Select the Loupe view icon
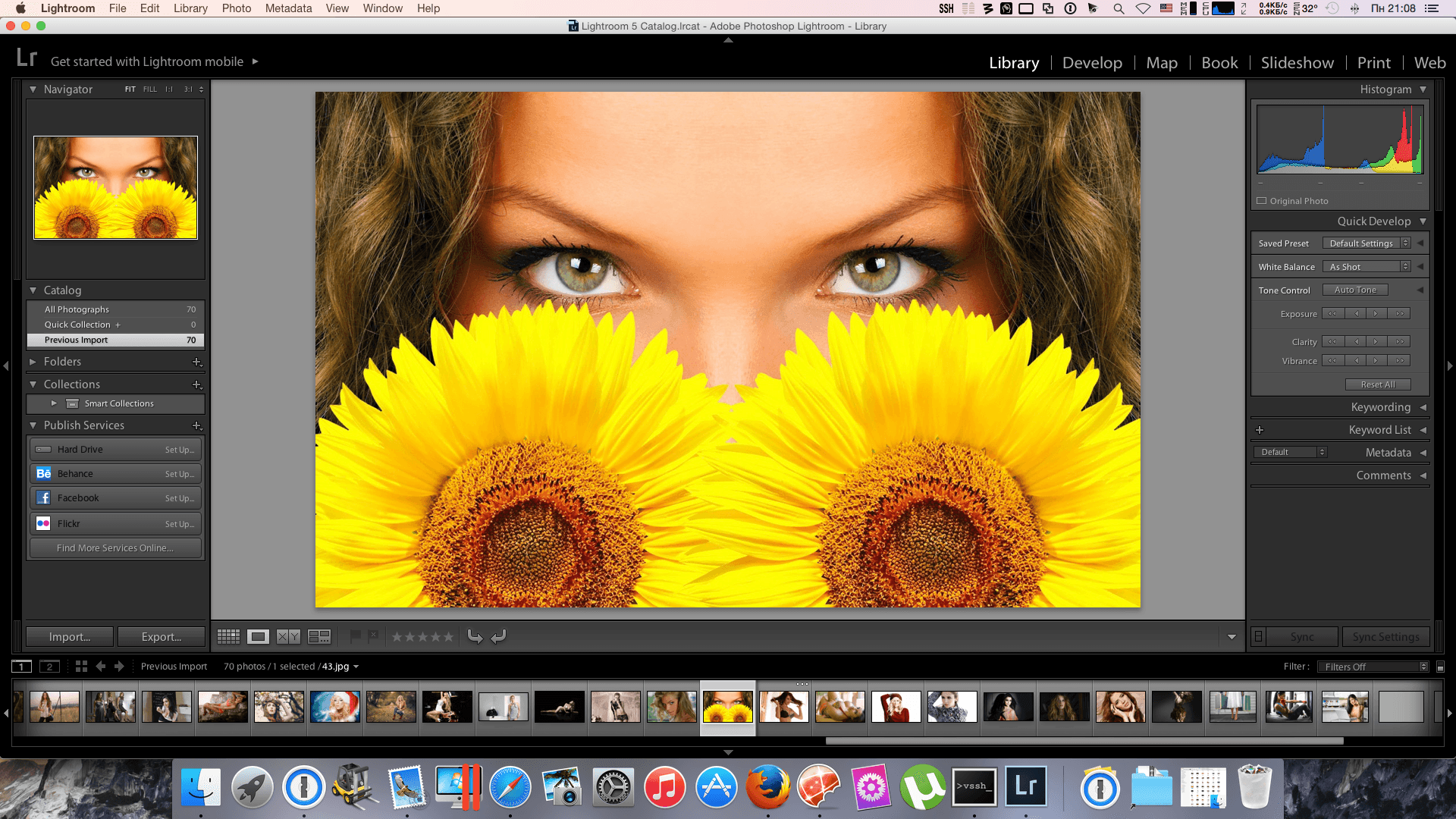 (x=258, y=636)
